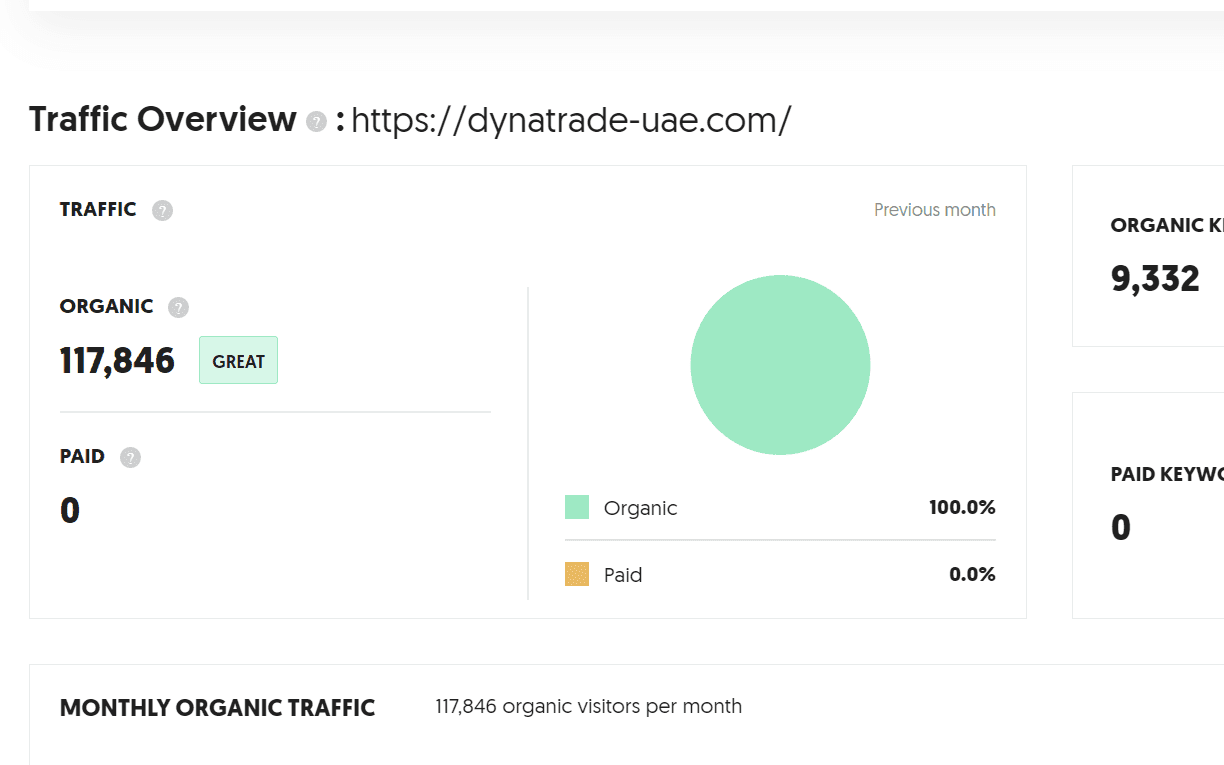Select the orange Paid legend swatch
This screenshot has width=1224, height=765.
pyautogui.click(x=577, y=574)
